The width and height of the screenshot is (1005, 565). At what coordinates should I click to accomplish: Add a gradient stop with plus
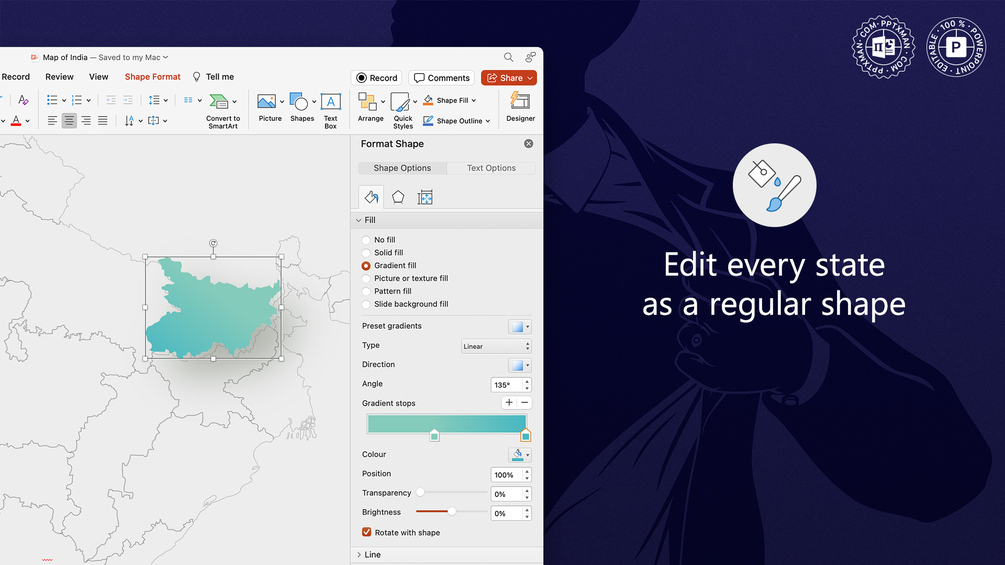coord(509,402)
